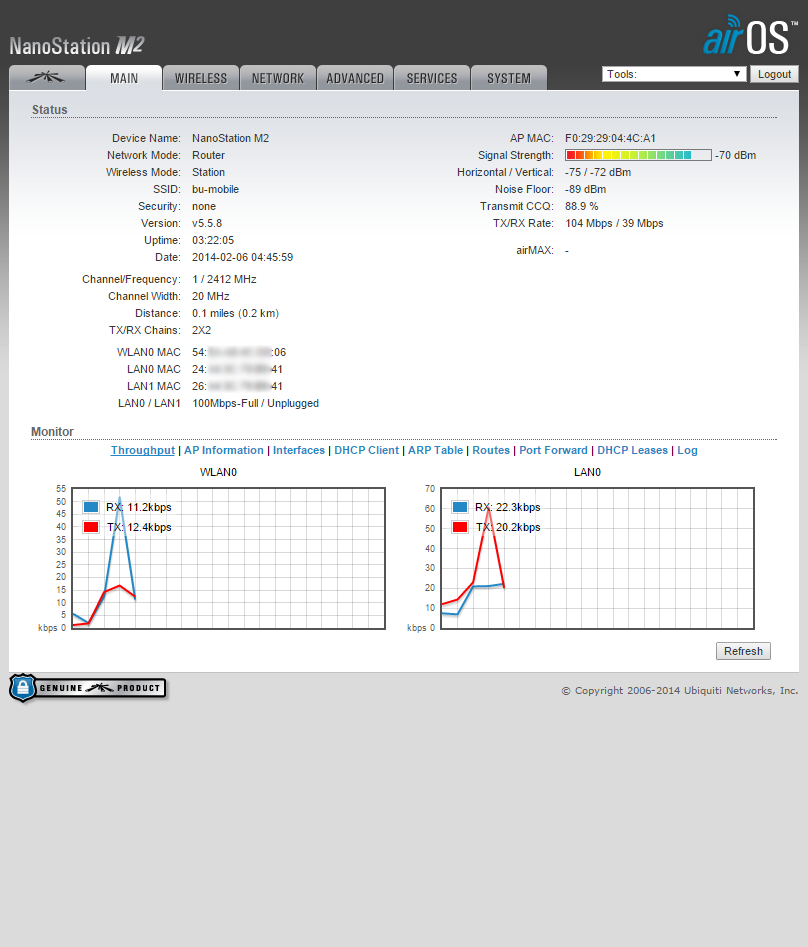The image size is (808, 947).
Task: Select the distance value 0.1 miles
Action: [236, 313]
